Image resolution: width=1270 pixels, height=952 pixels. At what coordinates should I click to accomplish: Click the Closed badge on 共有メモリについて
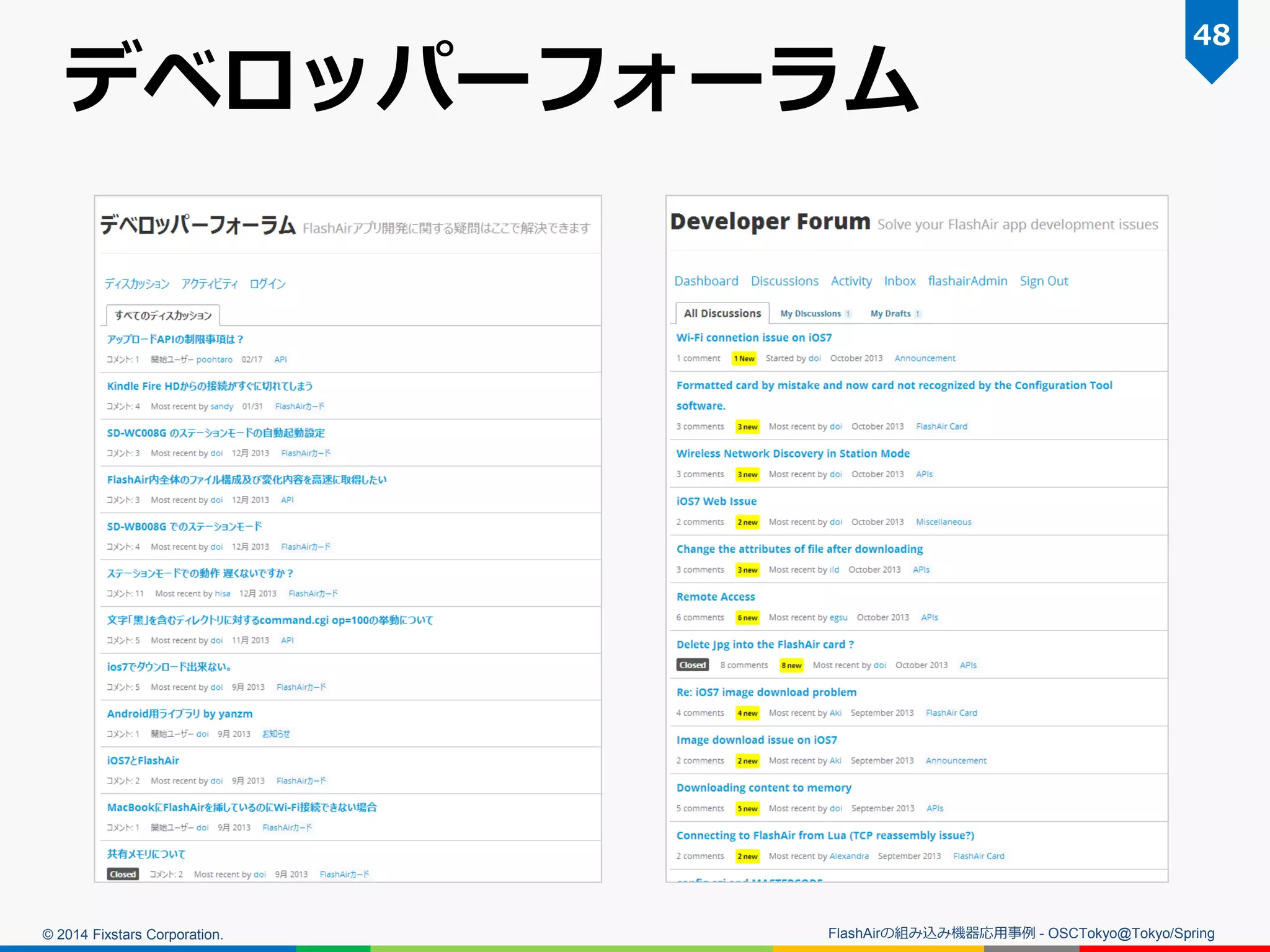click(x=123, y=874)
